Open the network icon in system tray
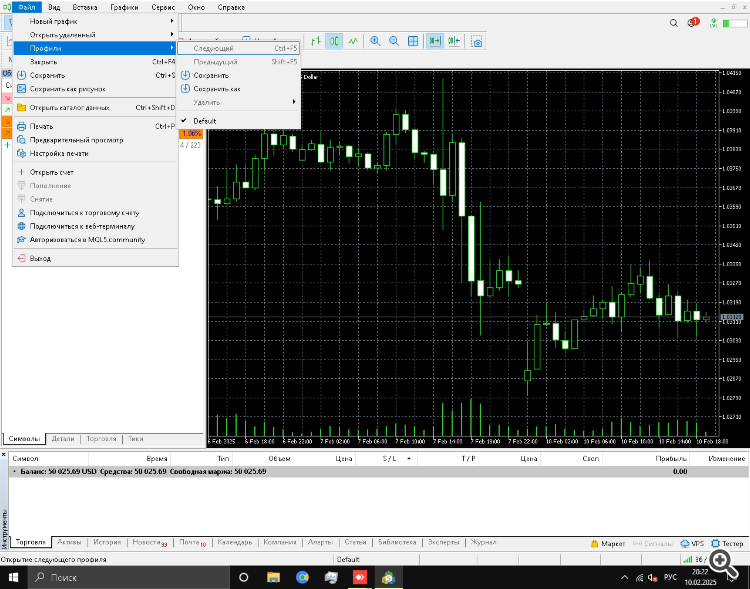This screenshot has height=589, width=750. [639, 578]
